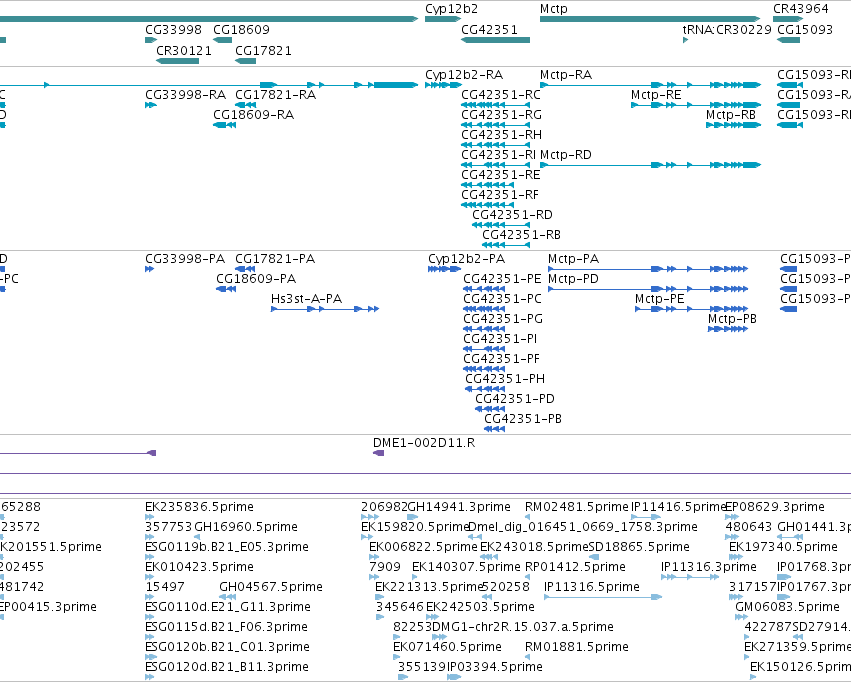Viewport: 851px width, 682px height.
Task: Click the ESG0119b.B21_E05.3prime EST label
Action: [x=227, y=547]
